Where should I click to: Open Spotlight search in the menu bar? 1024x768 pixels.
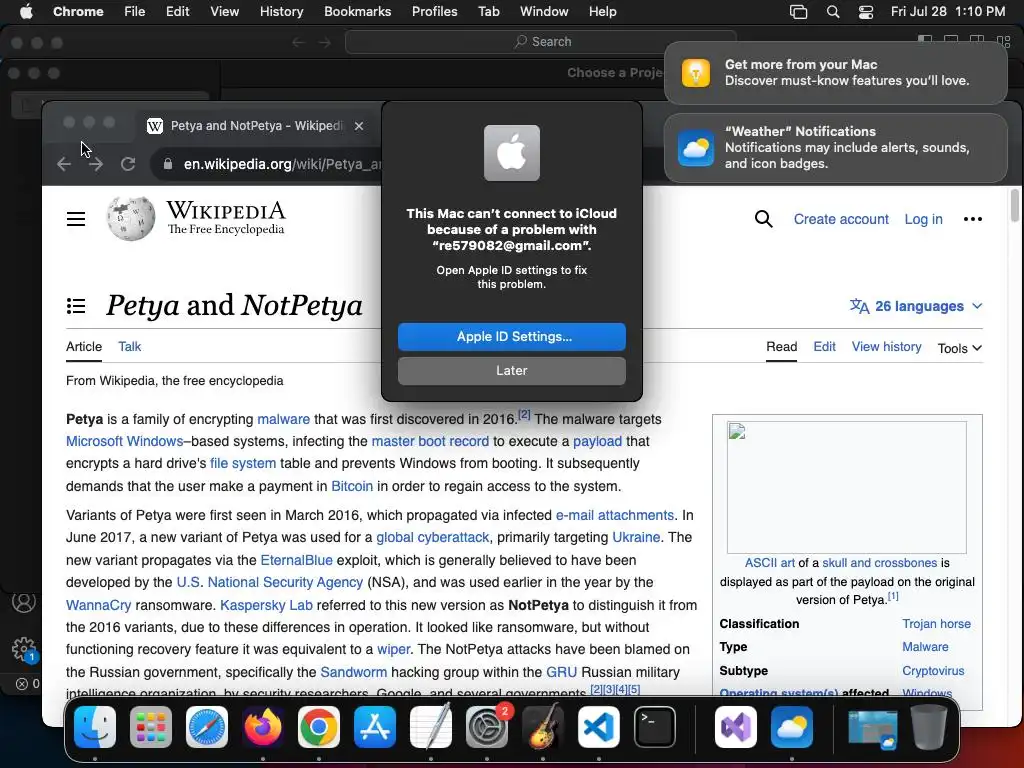[833, 12]
